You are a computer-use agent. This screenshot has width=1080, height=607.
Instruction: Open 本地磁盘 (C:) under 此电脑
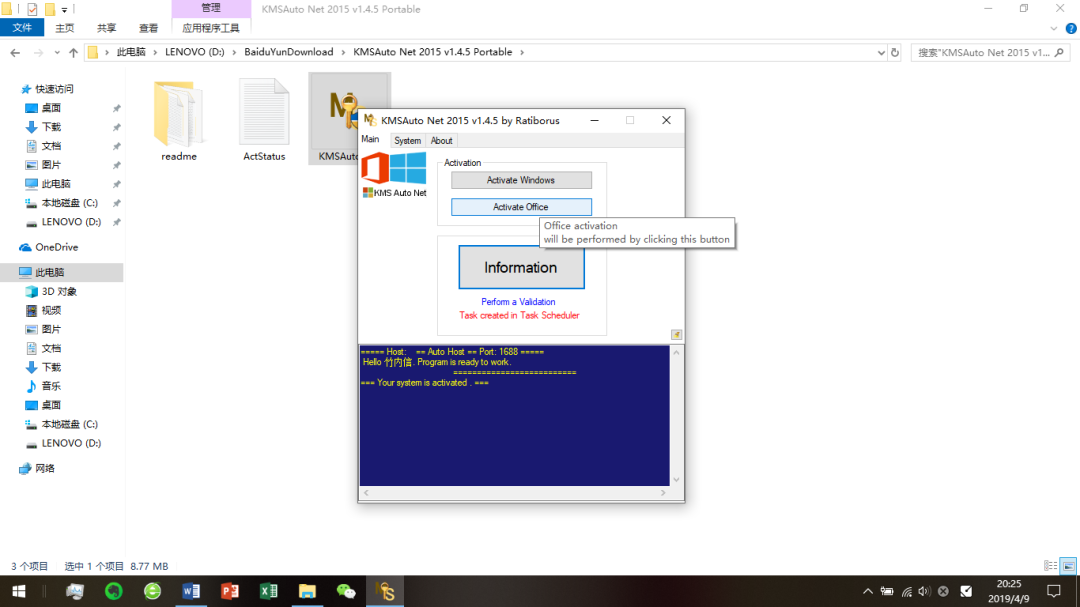pos(69,424)
